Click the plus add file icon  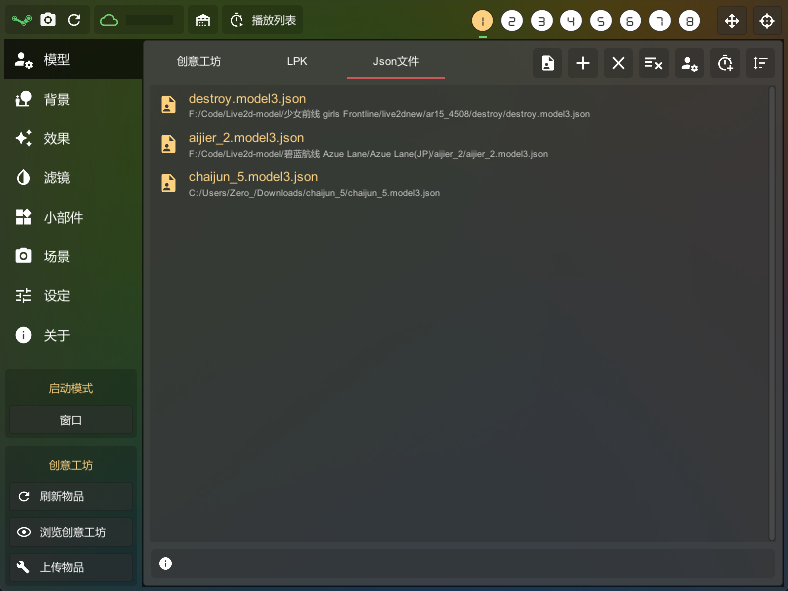583,63
